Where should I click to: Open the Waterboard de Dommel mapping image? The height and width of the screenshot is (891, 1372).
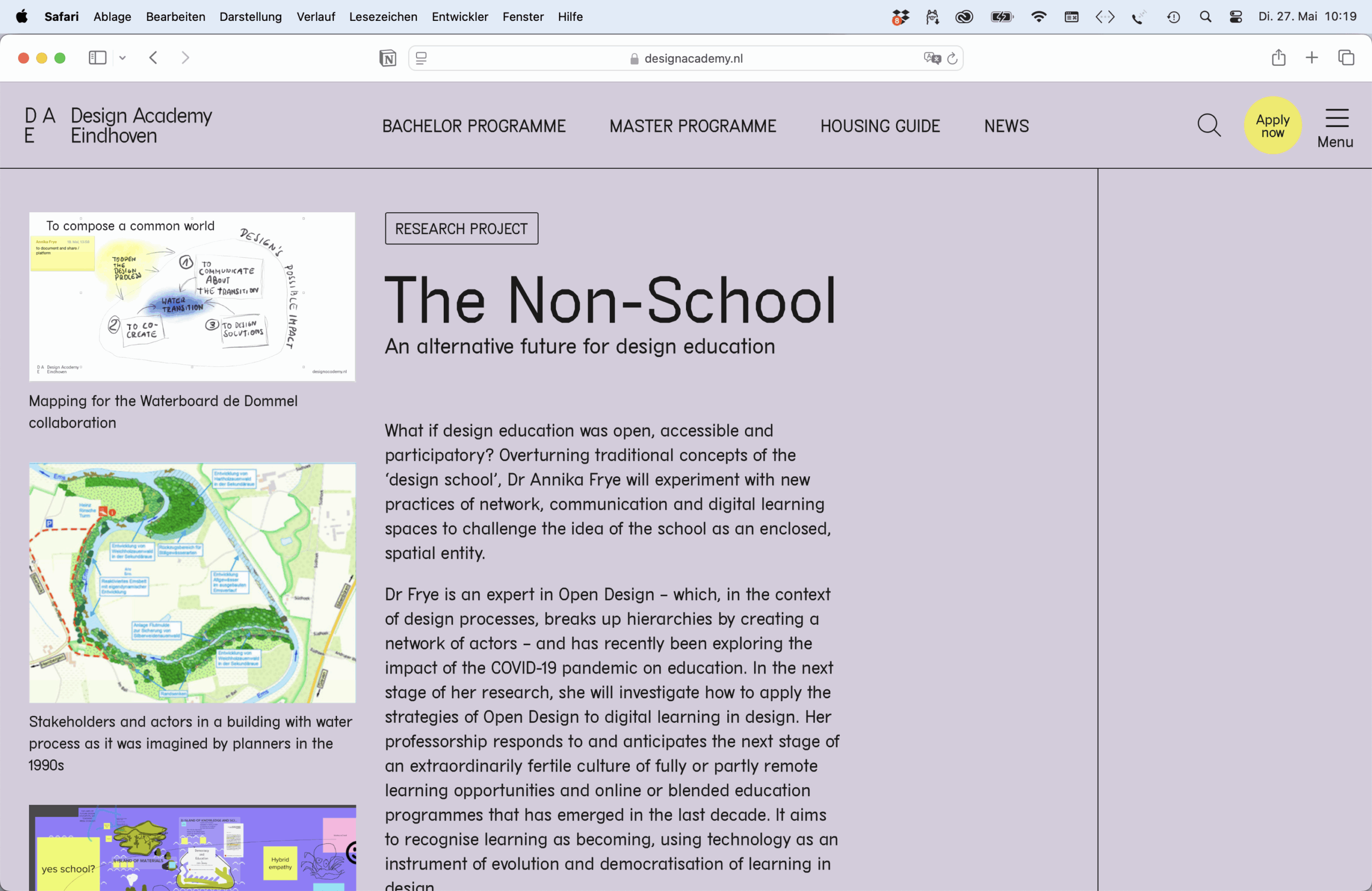coord(192,296)
